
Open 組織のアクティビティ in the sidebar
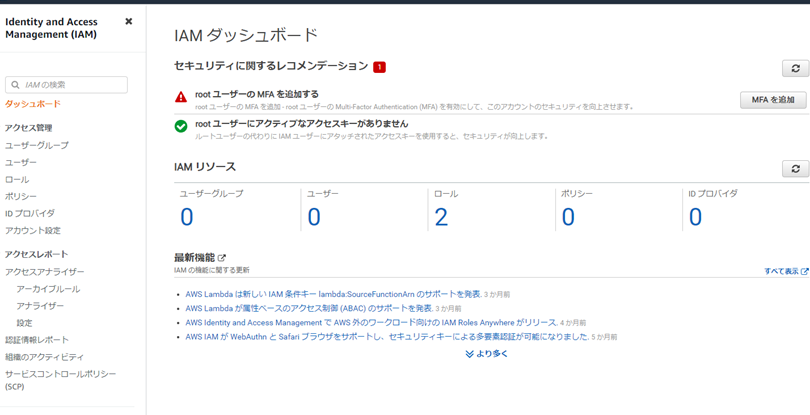point(44,357)
